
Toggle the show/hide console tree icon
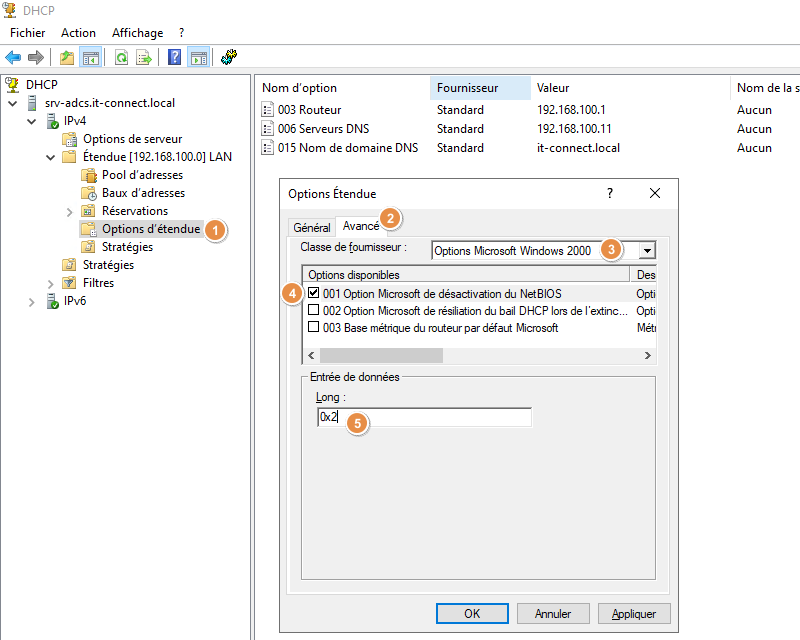click(91, 57)
